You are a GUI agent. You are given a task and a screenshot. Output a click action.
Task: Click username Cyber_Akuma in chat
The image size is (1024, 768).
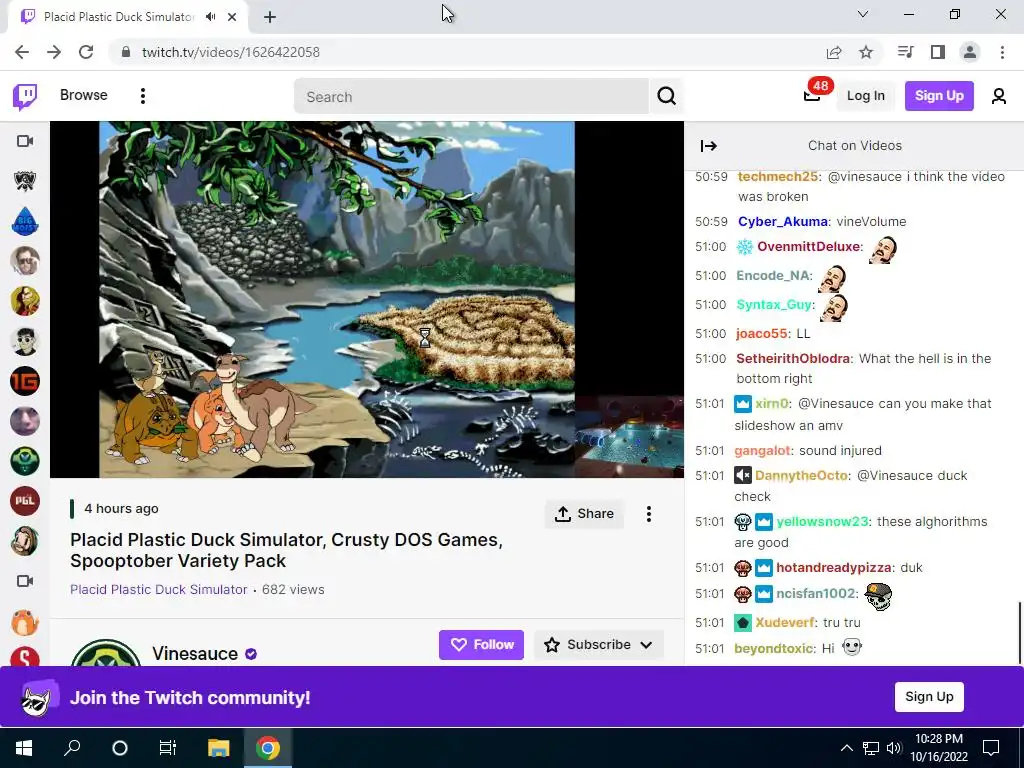pyautogui.click(x=783, y=221)
